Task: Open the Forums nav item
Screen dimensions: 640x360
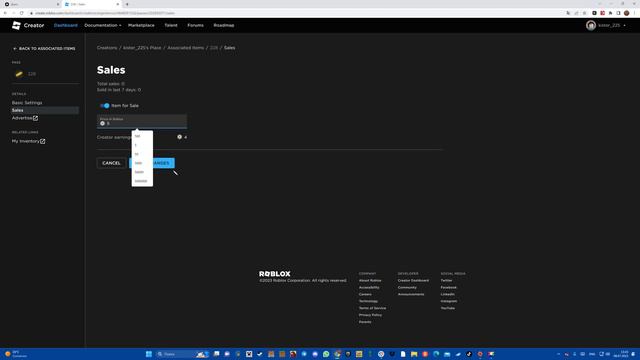Action: 196,25
